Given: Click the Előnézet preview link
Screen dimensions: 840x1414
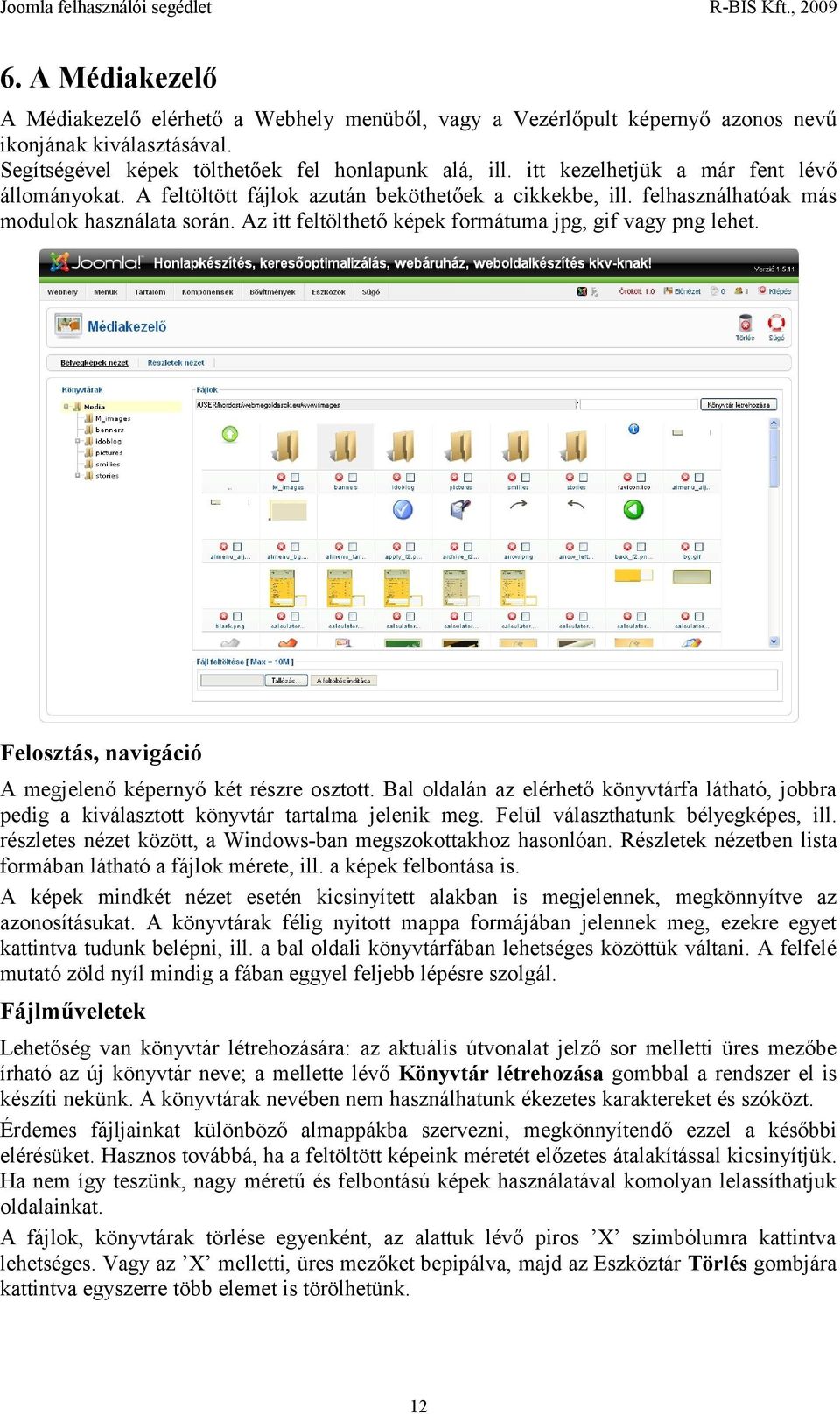Looking at the screenshot, I should click(682, 291).
